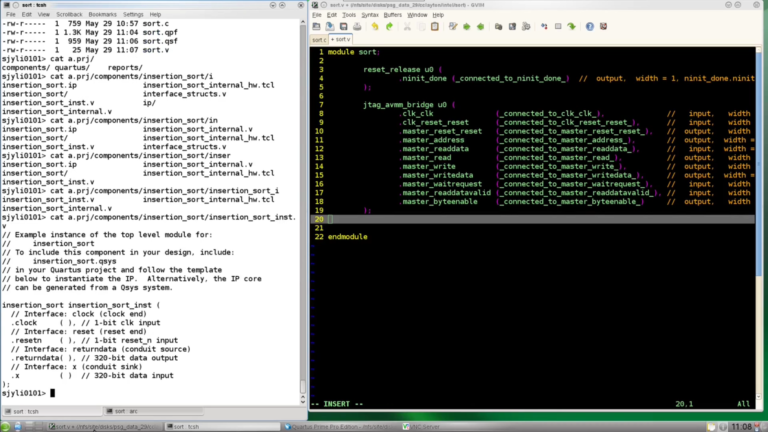
Task: Click the '20,1' cursor position in GVim status
Action: coord(684,404)
